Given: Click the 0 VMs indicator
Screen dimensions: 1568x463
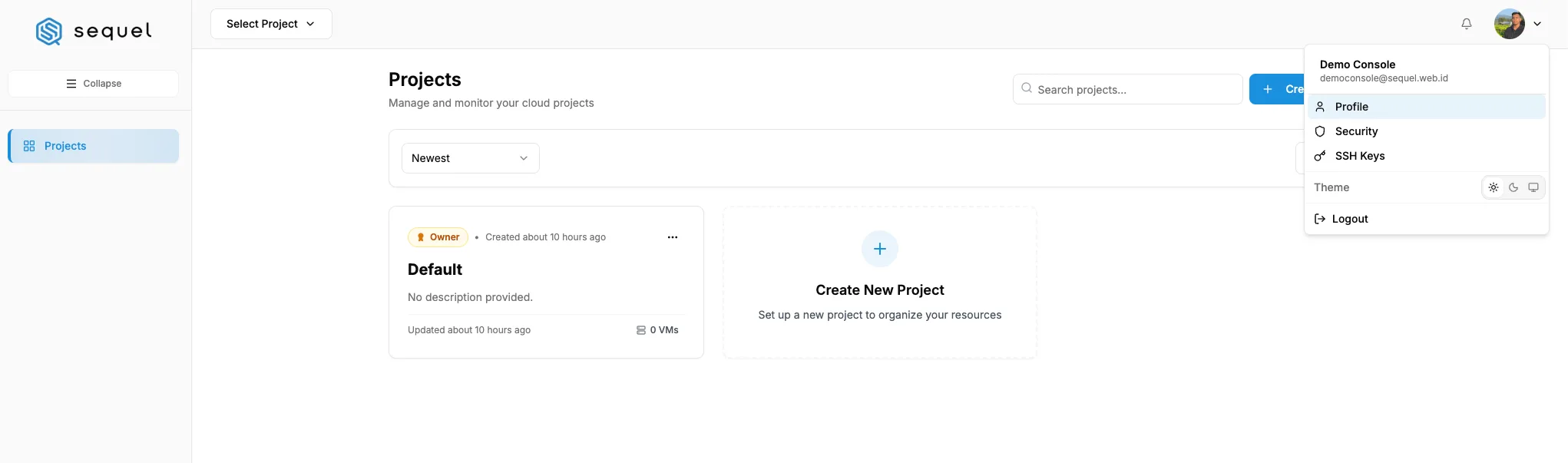Looking at the screenshot, I should 657,330.
